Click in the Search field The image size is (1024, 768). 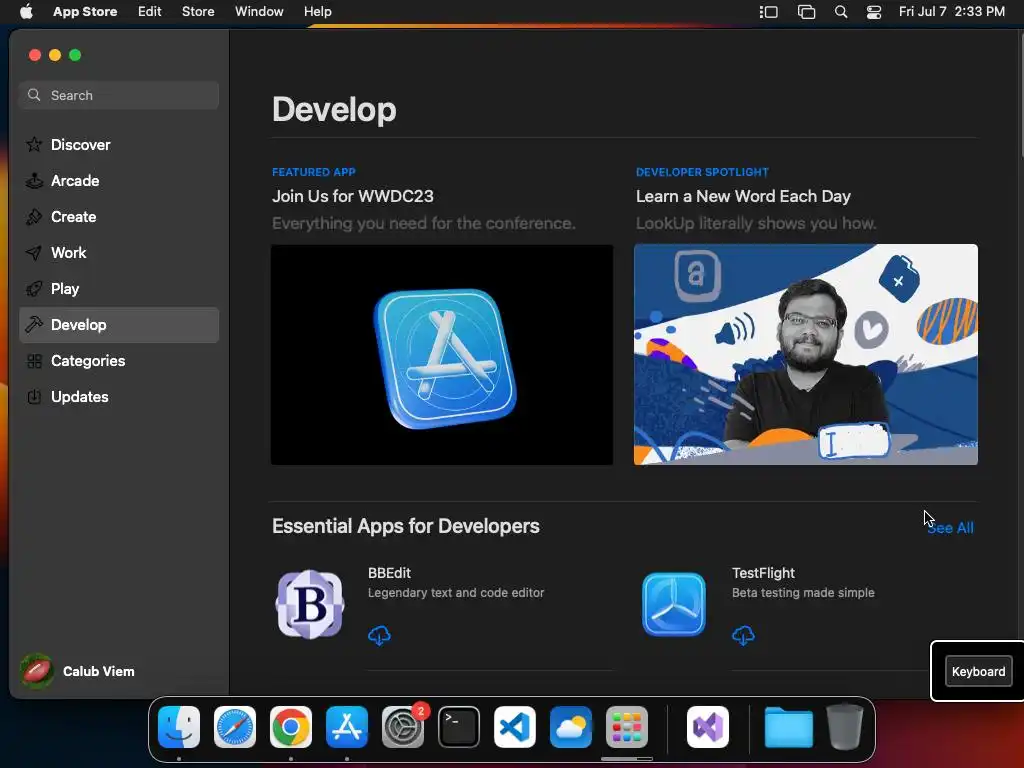tap(119, 95)
